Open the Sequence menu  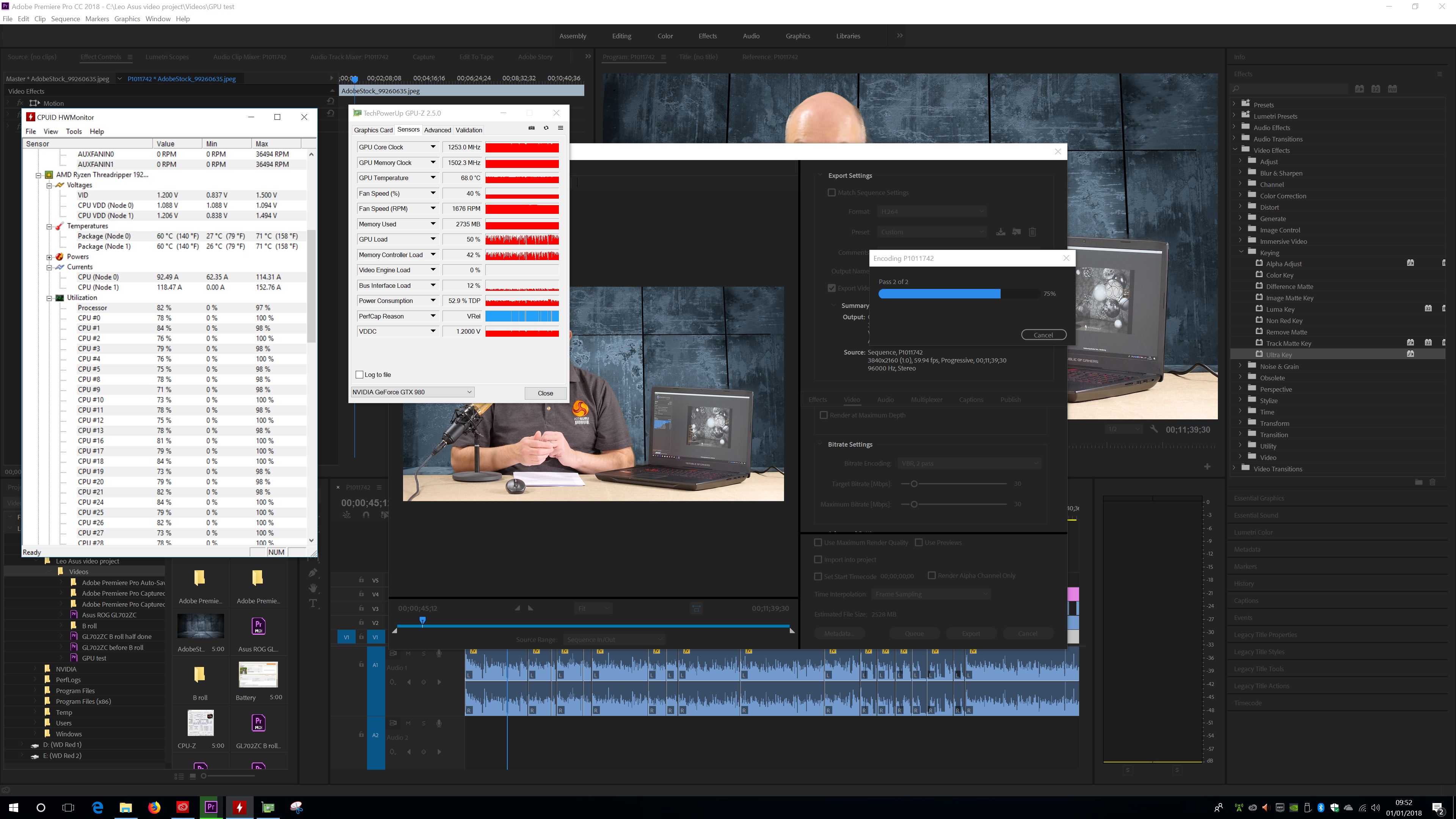(65, 19)
